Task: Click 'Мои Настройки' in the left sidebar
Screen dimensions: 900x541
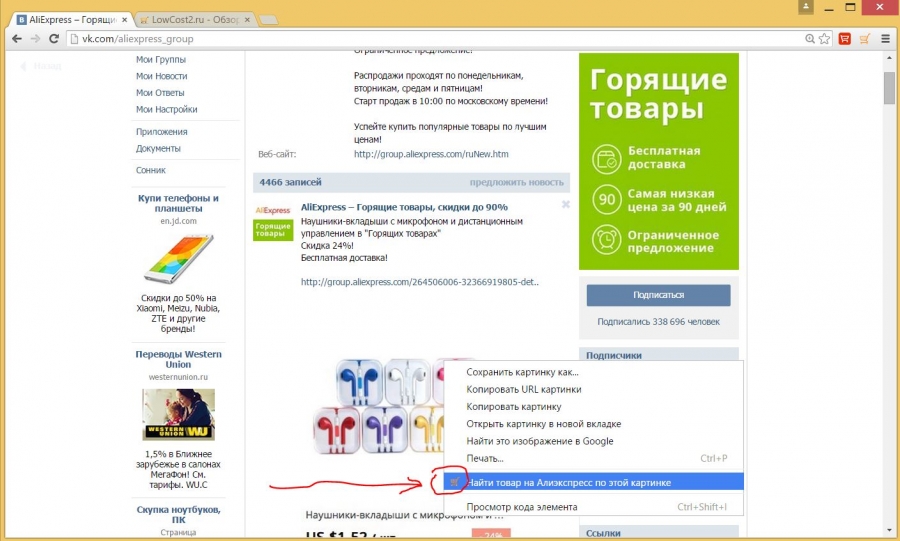Action: click(166, 109)
